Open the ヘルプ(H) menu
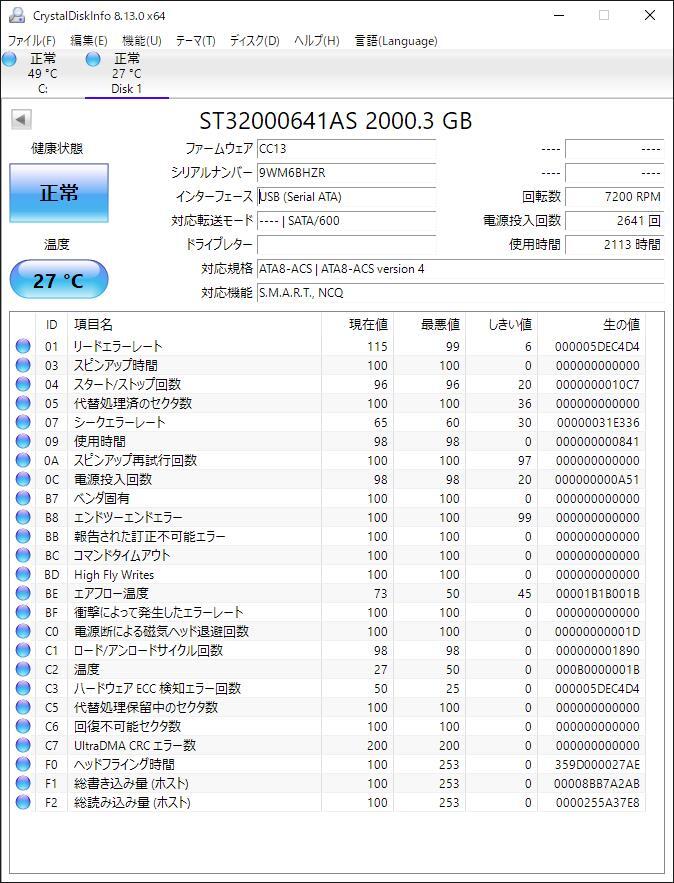Screen dimensions: 674x883 (x=316, y=41)
